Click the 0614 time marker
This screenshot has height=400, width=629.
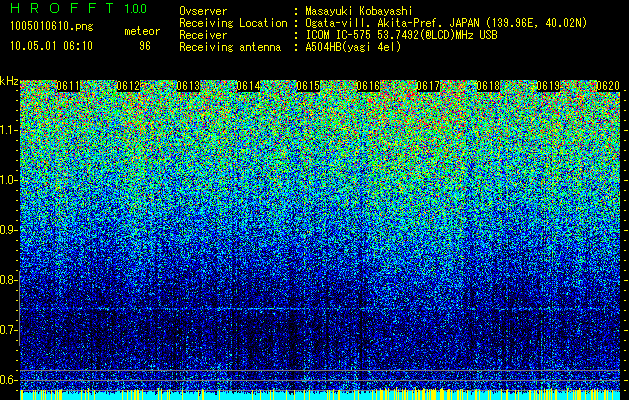point(248,86)
